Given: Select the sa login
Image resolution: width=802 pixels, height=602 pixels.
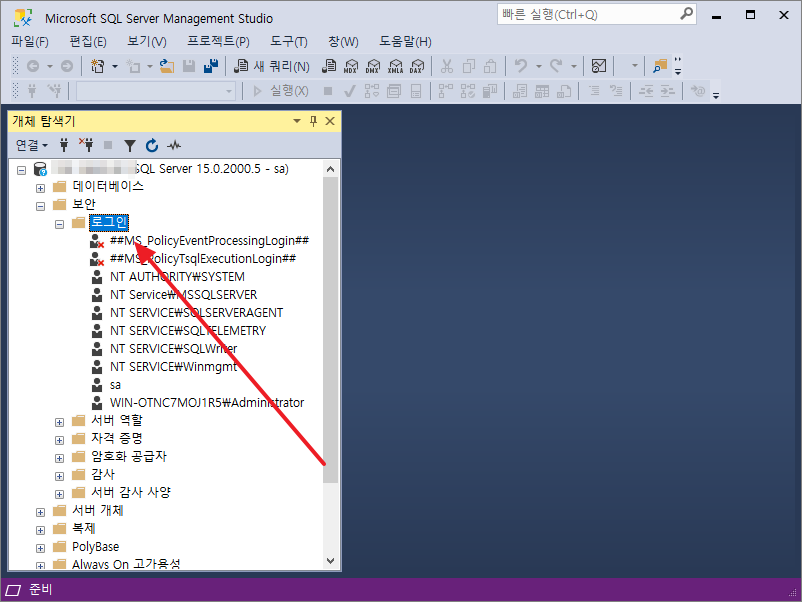Looking at the screenshot, I should pyautogui.click(x=115, y=385).
